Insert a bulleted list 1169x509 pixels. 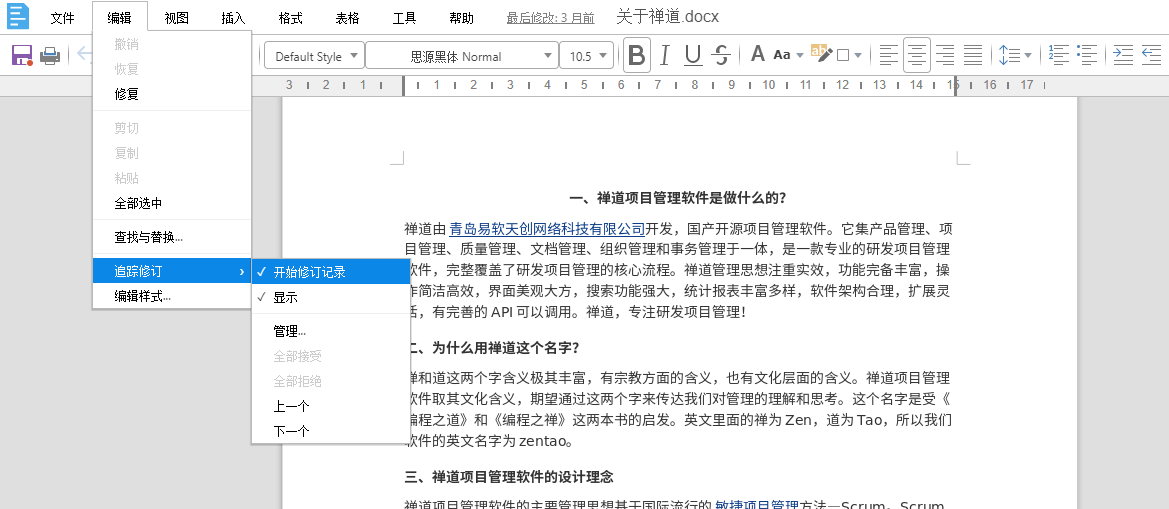(x=1088, y=54)
